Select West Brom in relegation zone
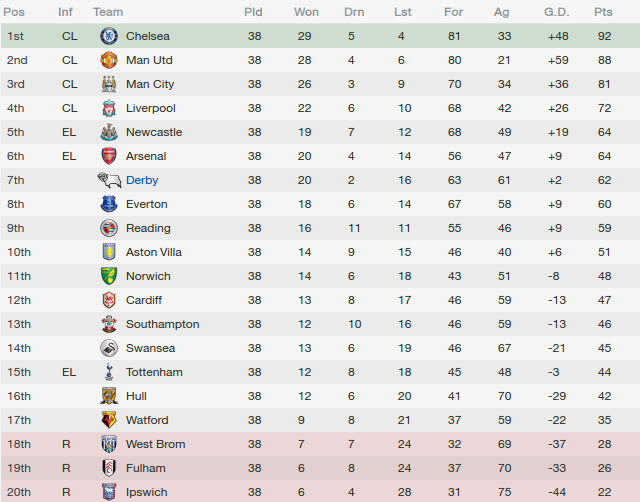The height and width of the screenshot is (502, 640). tap(156, 444)
